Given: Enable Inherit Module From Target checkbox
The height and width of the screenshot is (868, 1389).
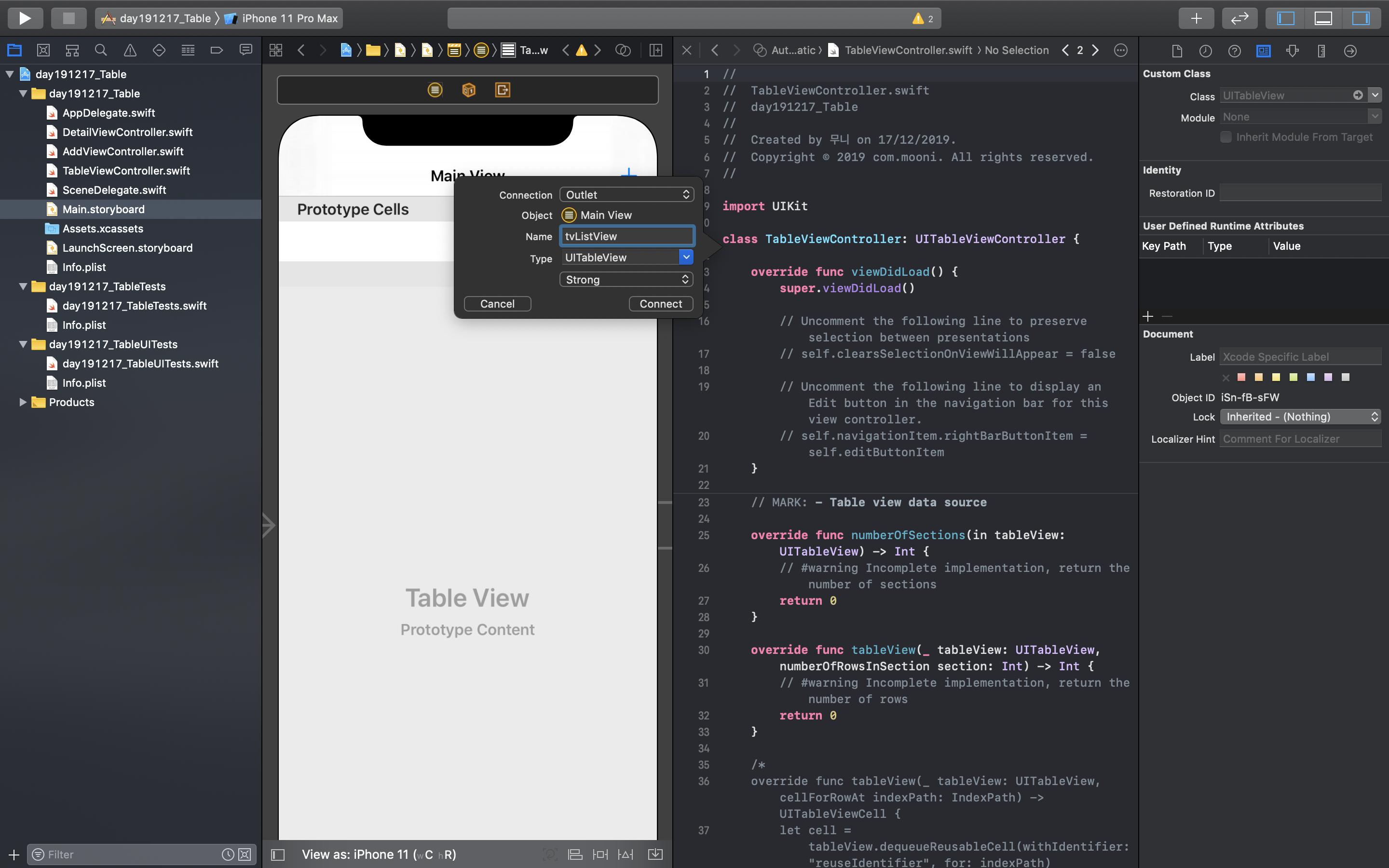Looking at the screenshot, I should click(1226, 137).
